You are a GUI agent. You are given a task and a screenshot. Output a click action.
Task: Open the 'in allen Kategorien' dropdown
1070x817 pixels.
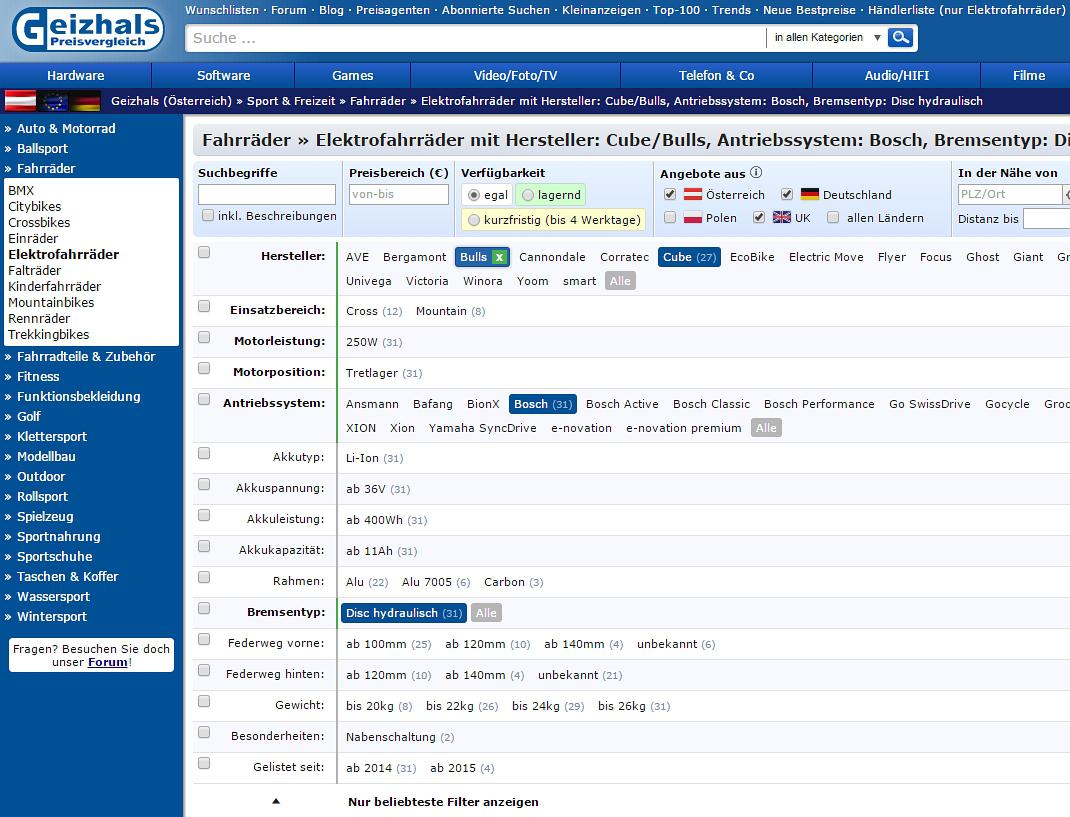[827, 38]
